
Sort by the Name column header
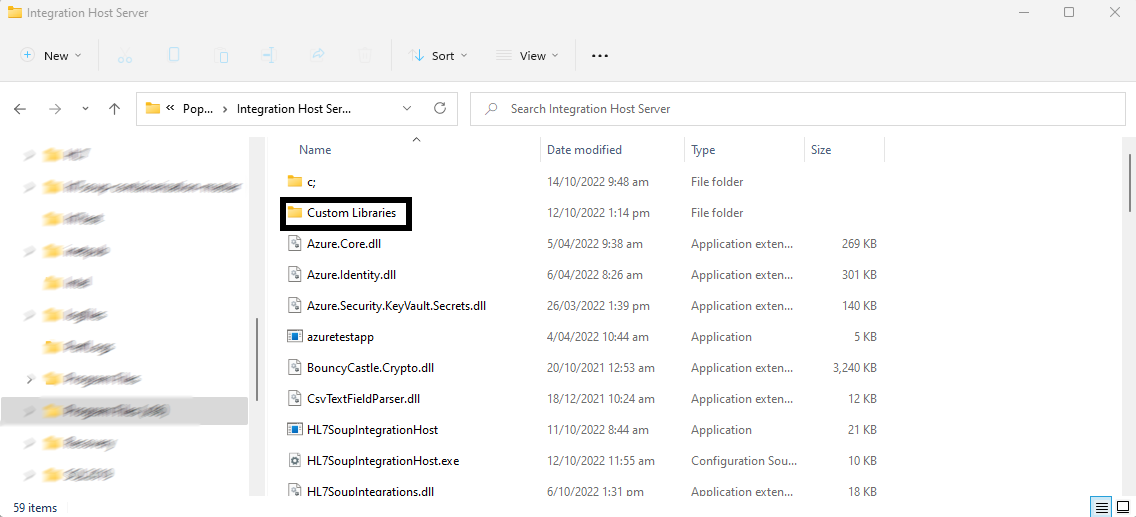point(315,150)
